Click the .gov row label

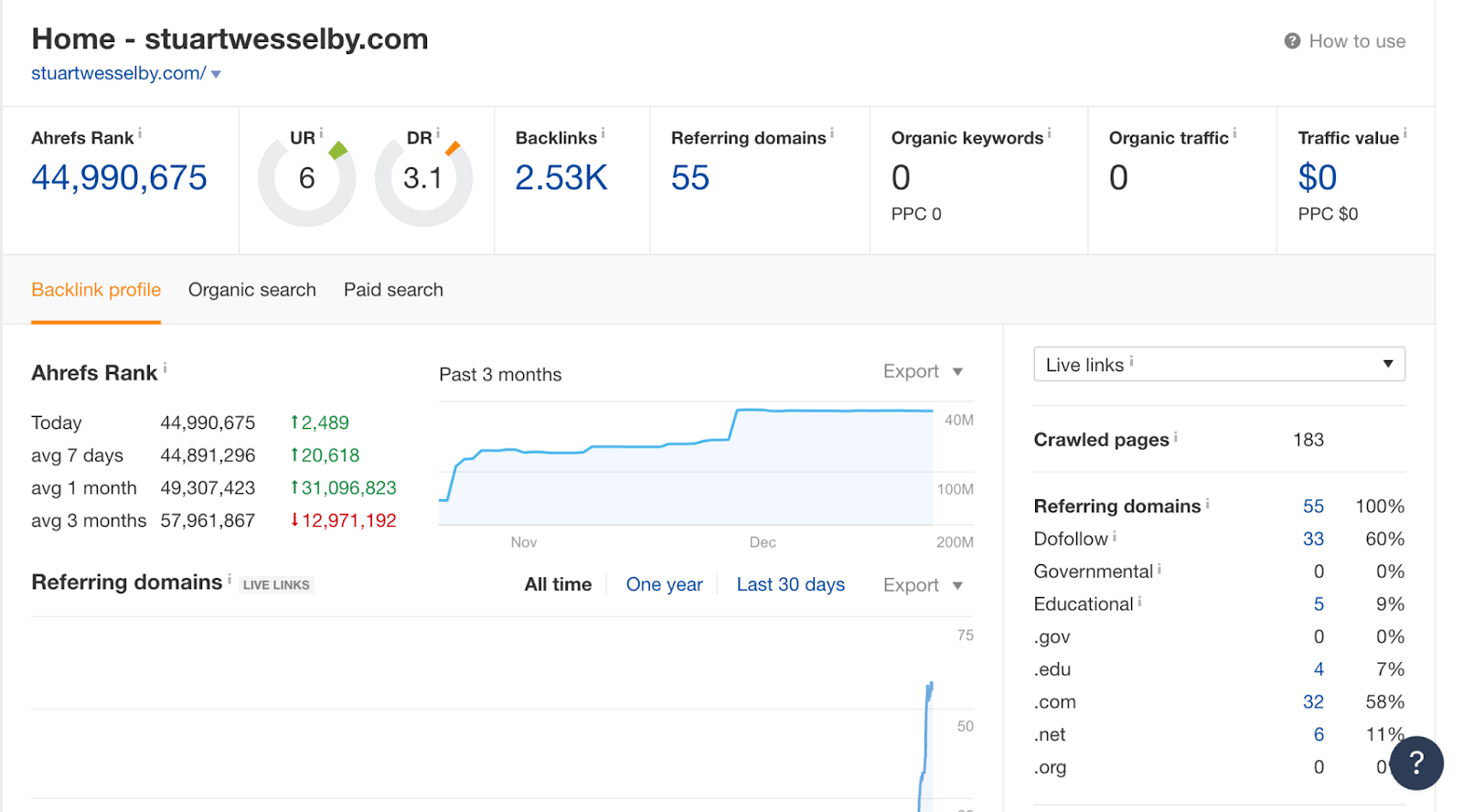(x=1052, y=637)
